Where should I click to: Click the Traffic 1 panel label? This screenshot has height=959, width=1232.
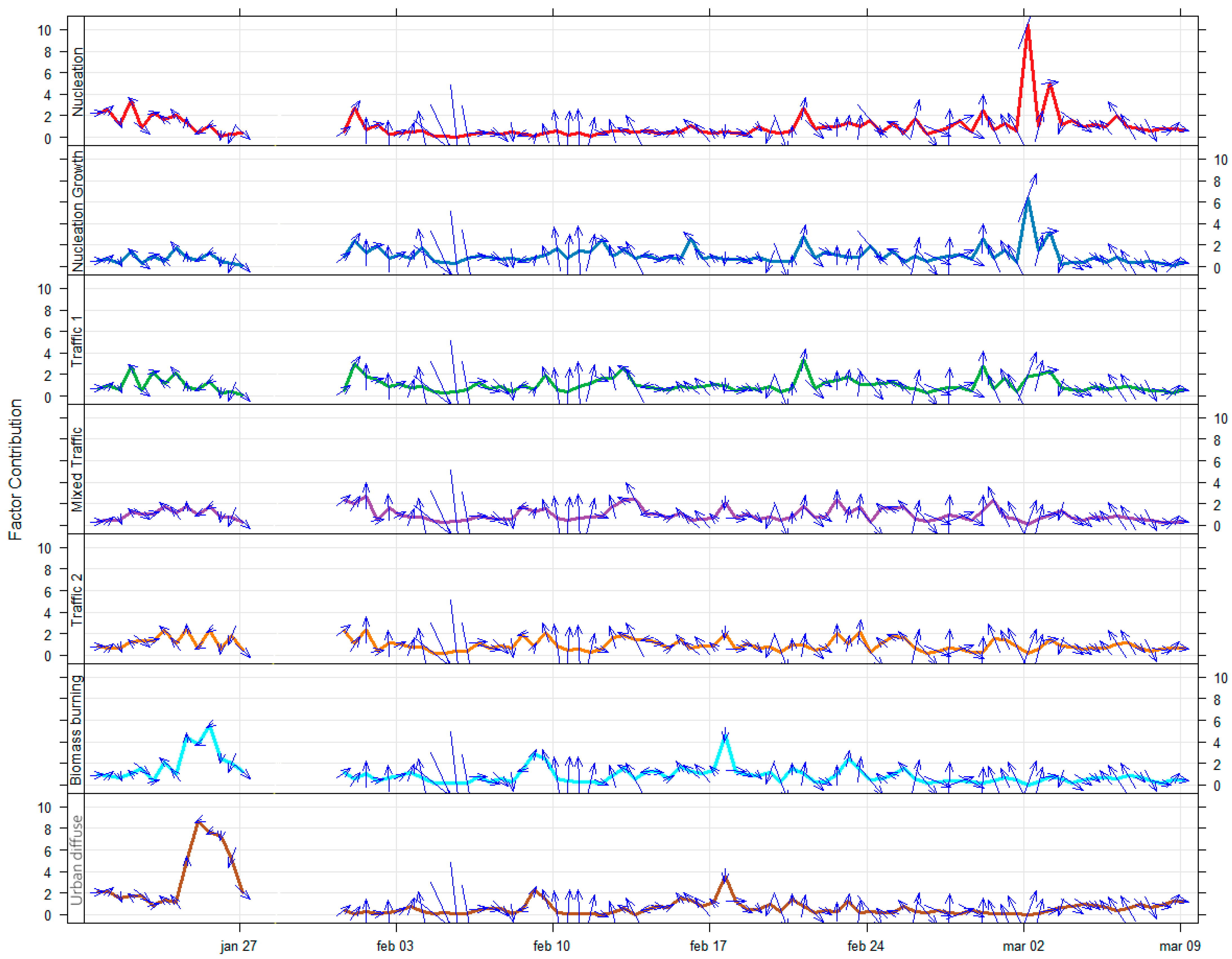(77, 341)
